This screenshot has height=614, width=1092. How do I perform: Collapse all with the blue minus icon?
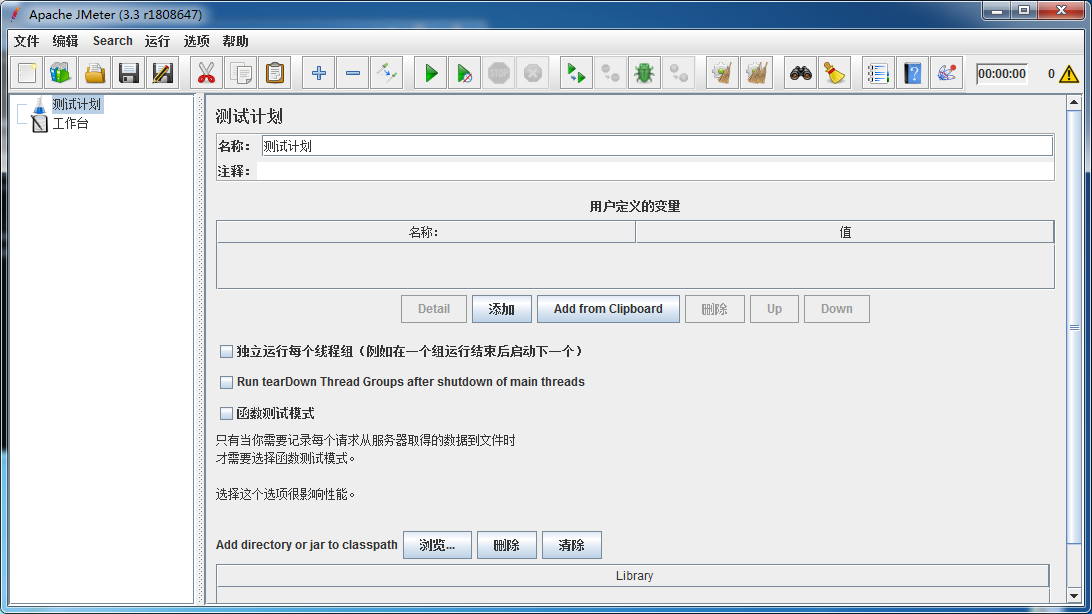point(353,73)
